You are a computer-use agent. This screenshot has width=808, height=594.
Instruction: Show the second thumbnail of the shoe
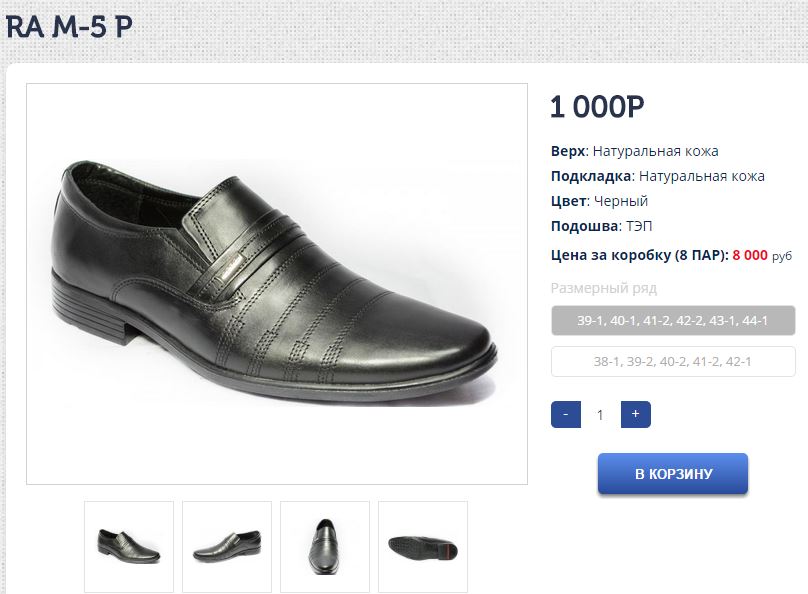coord(227,546)
